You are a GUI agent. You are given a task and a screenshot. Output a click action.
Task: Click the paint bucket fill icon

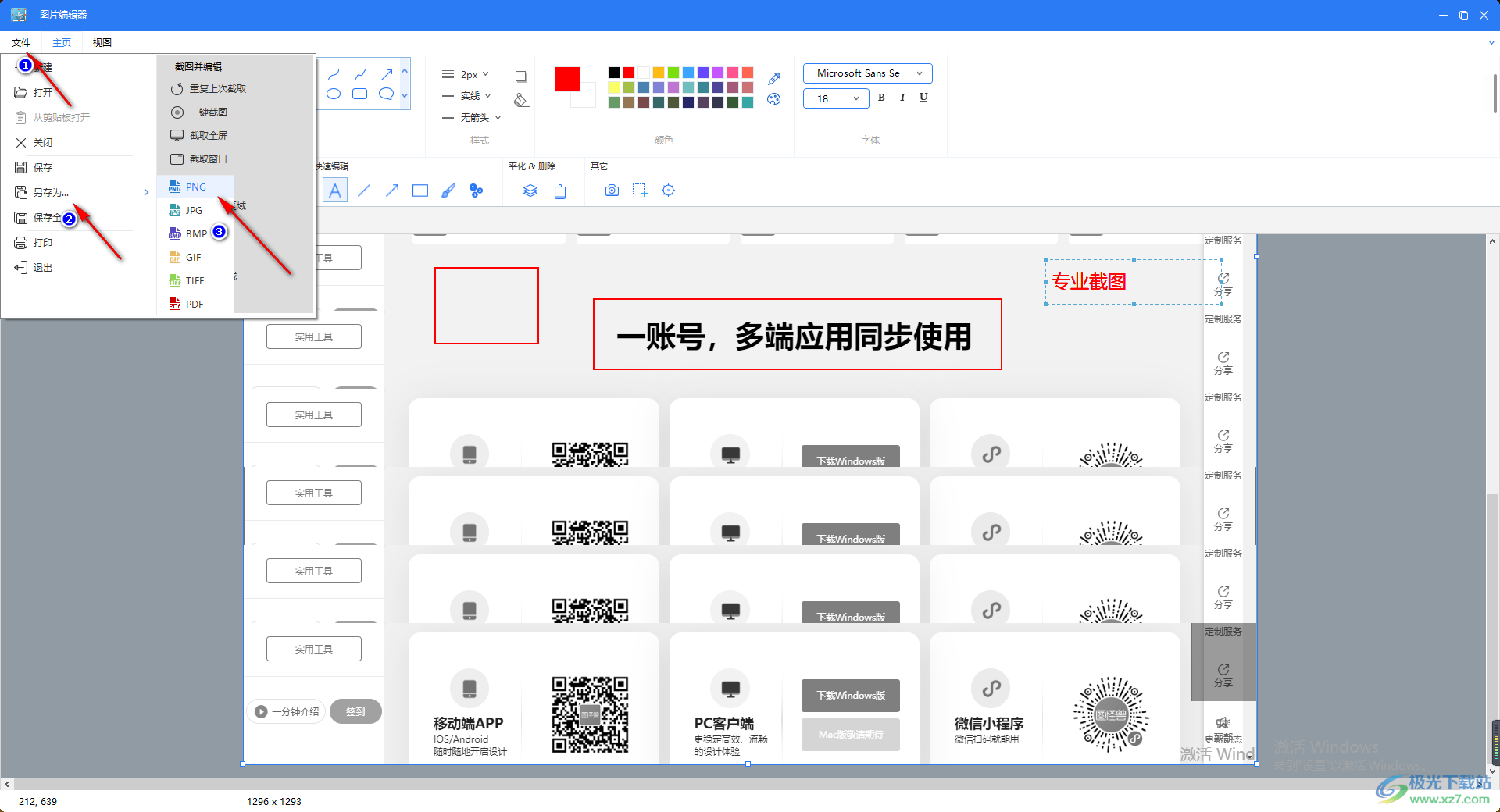[x=521, y=100]
